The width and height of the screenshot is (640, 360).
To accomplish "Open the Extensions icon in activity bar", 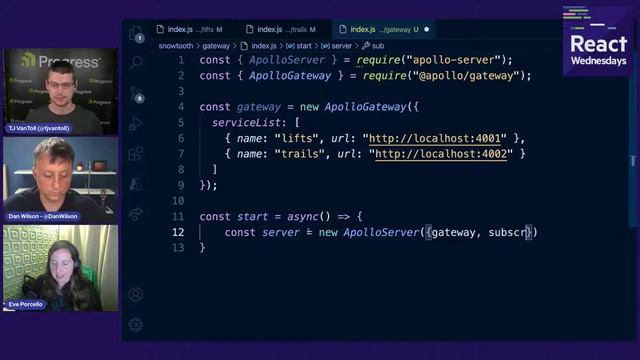I will pyautogui.click(x=136, y=154).
